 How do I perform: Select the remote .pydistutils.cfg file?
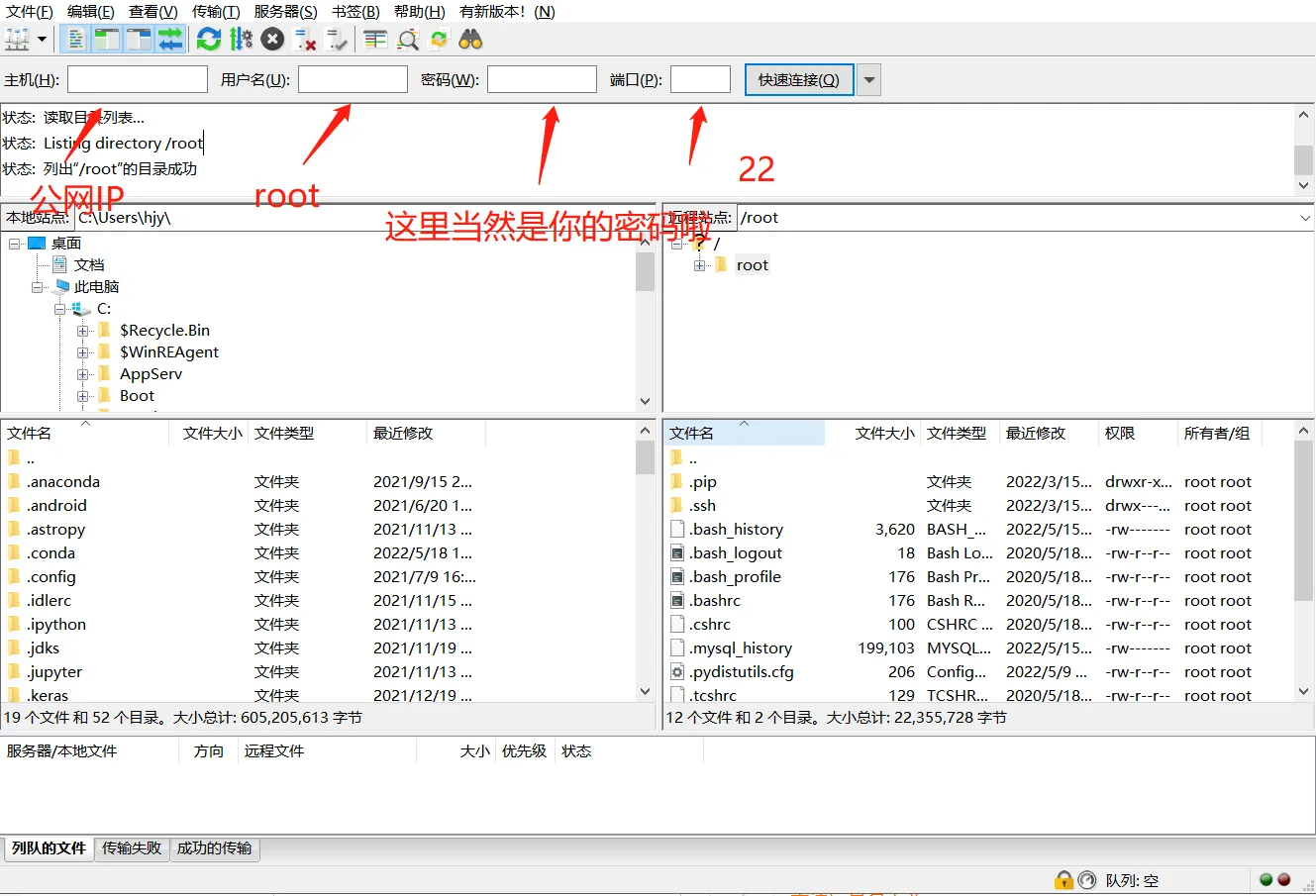point(741,672)
